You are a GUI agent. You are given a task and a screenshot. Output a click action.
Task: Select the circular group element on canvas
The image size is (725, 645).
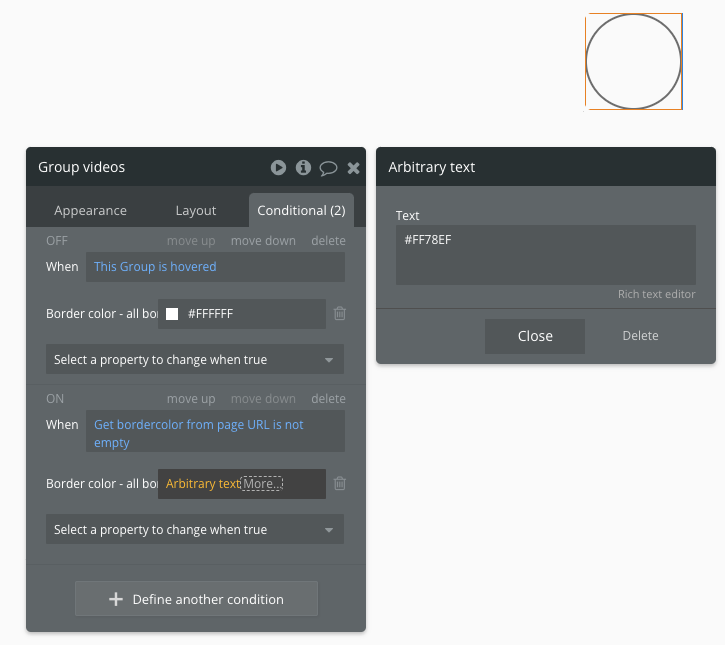634,61
